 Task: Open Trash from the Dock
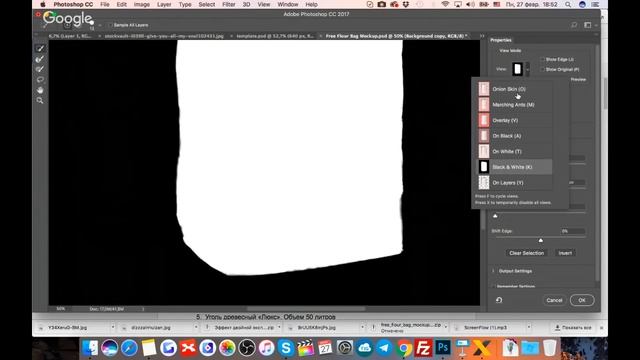click(x=549, y=348)
